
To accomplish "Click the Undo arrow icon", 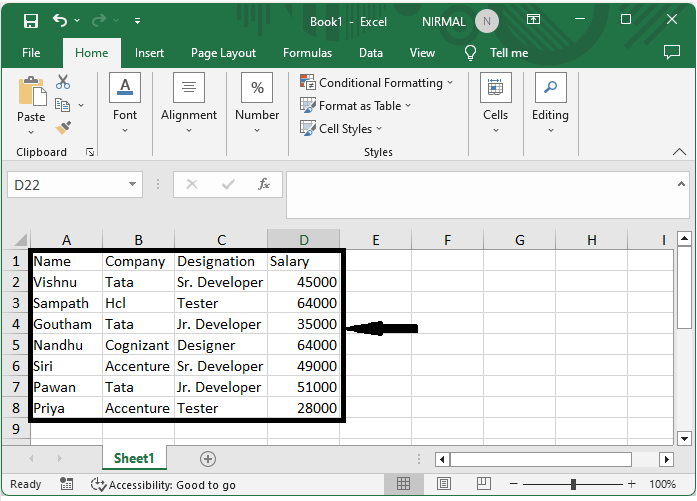I will (x=60, y=21).
